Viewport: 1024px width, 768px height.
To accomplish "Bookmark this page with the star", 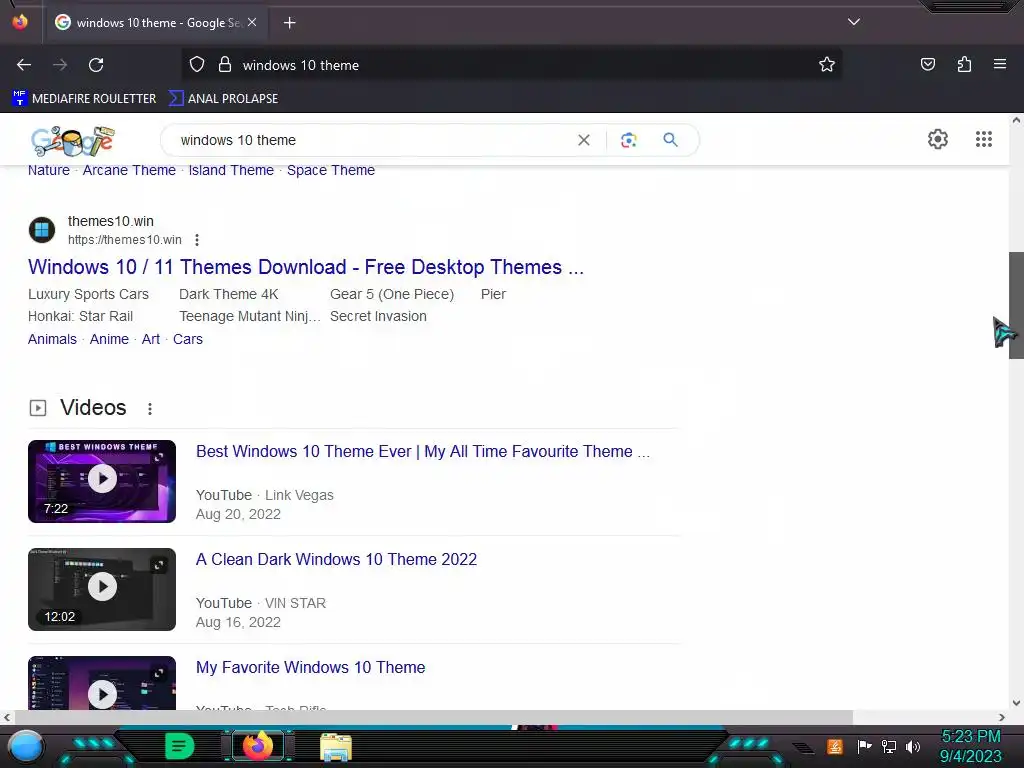I will click(827, 65).
